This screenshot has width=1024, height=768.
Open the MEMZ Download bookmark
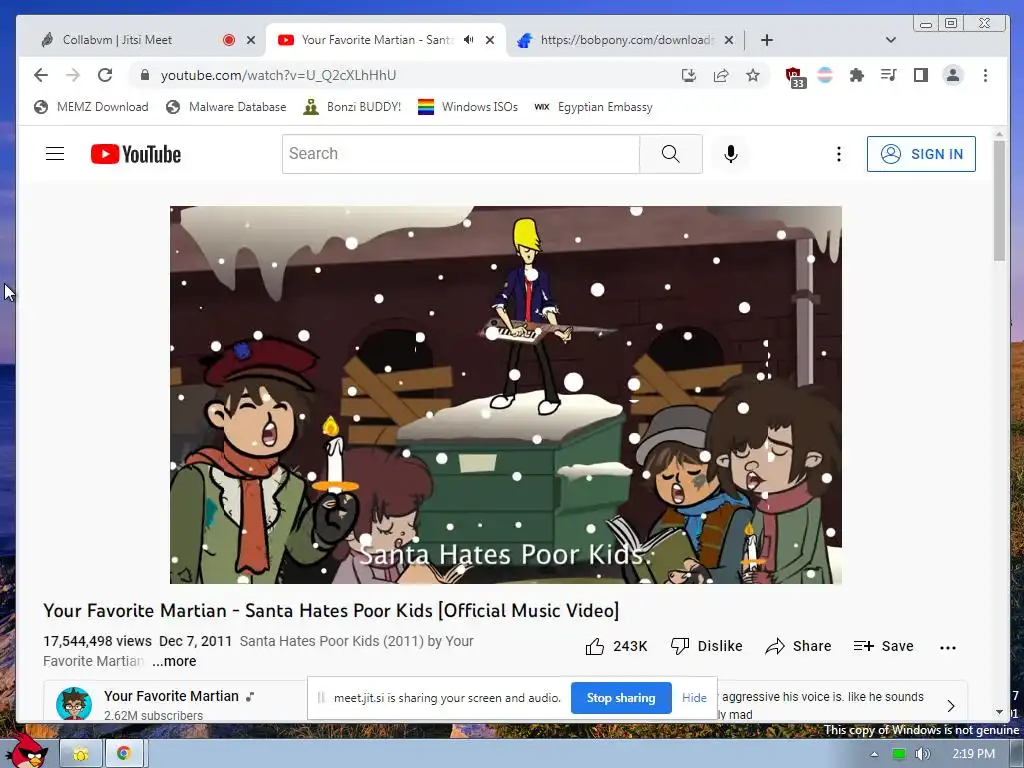(91, 107)
